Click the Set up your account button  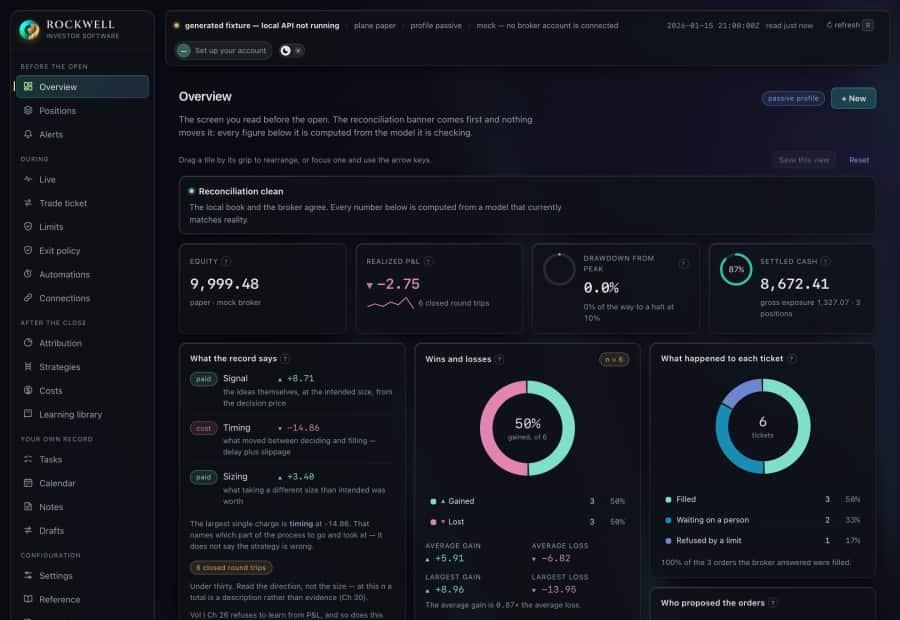(x=223, y=51)
